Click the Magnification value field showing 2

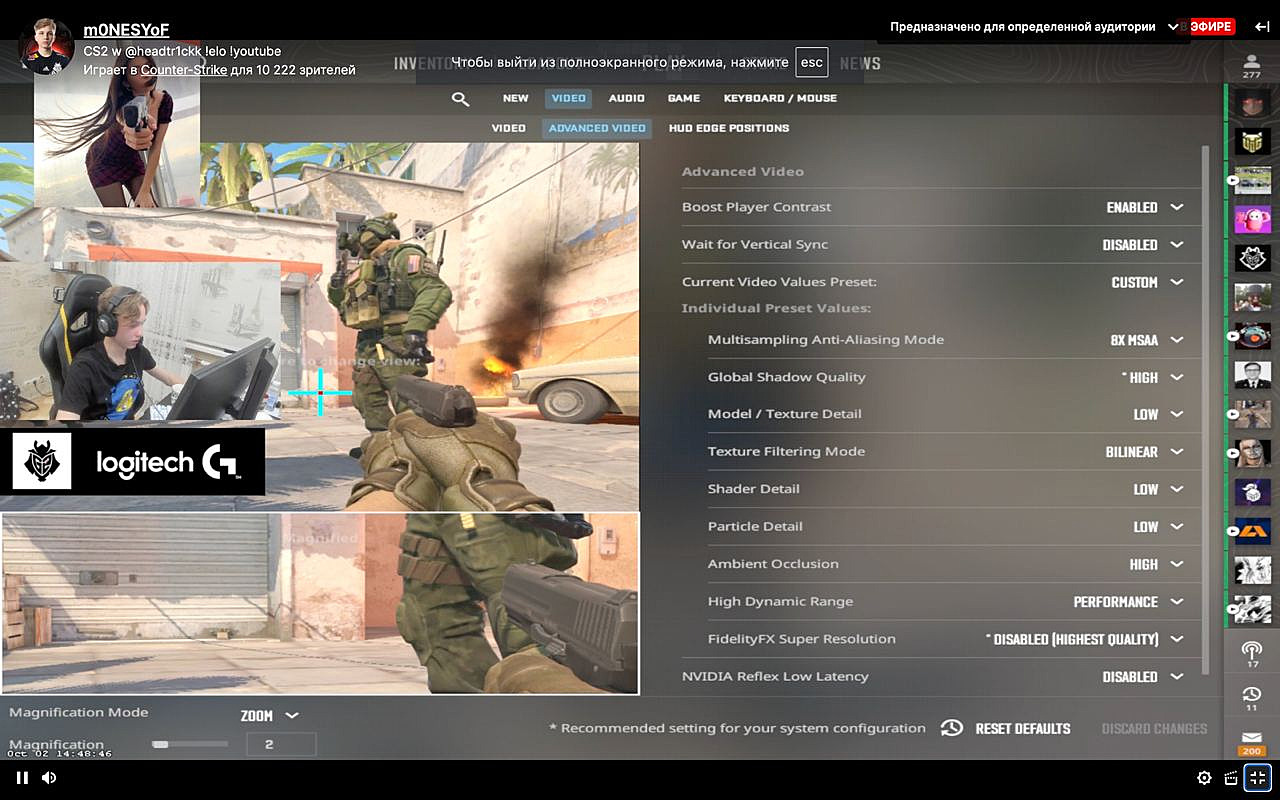point(281,744)
